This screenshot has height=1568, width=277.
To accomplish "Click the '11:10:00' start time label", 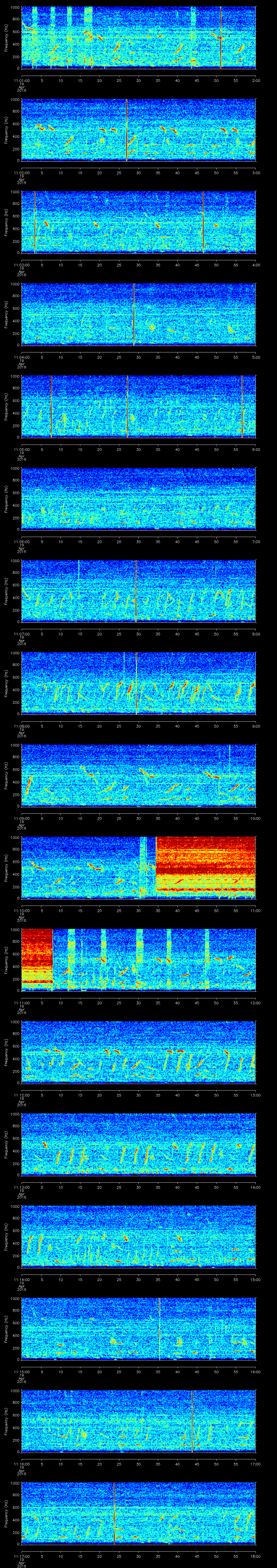I will 22,910.
